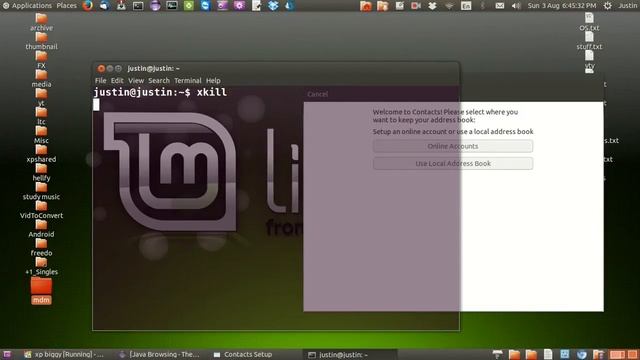Open the volume sound indicator
This screenshot has width=640, height=360.
point(516,6)
